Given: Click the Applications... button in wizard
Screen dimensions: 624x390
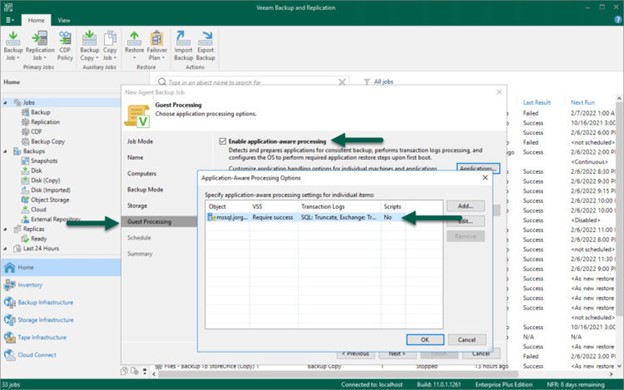Looking at the screenshot, I should (478, 168).
